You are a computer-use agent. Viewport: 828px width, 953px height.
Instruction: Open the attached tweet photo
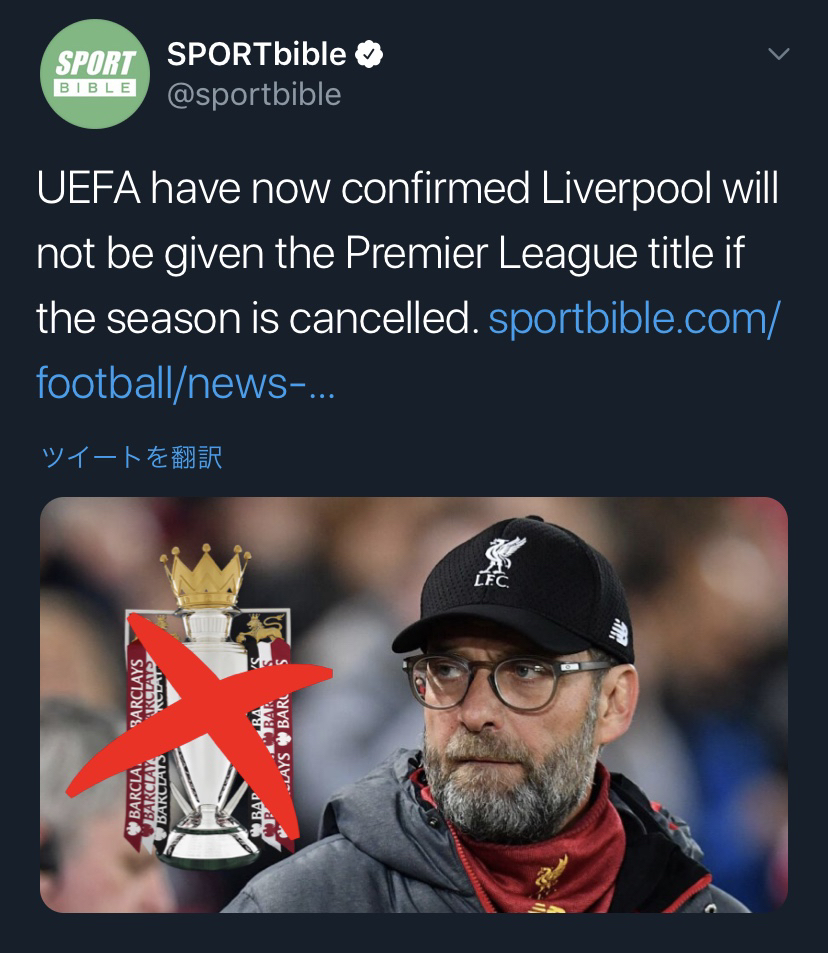(414, 704)
